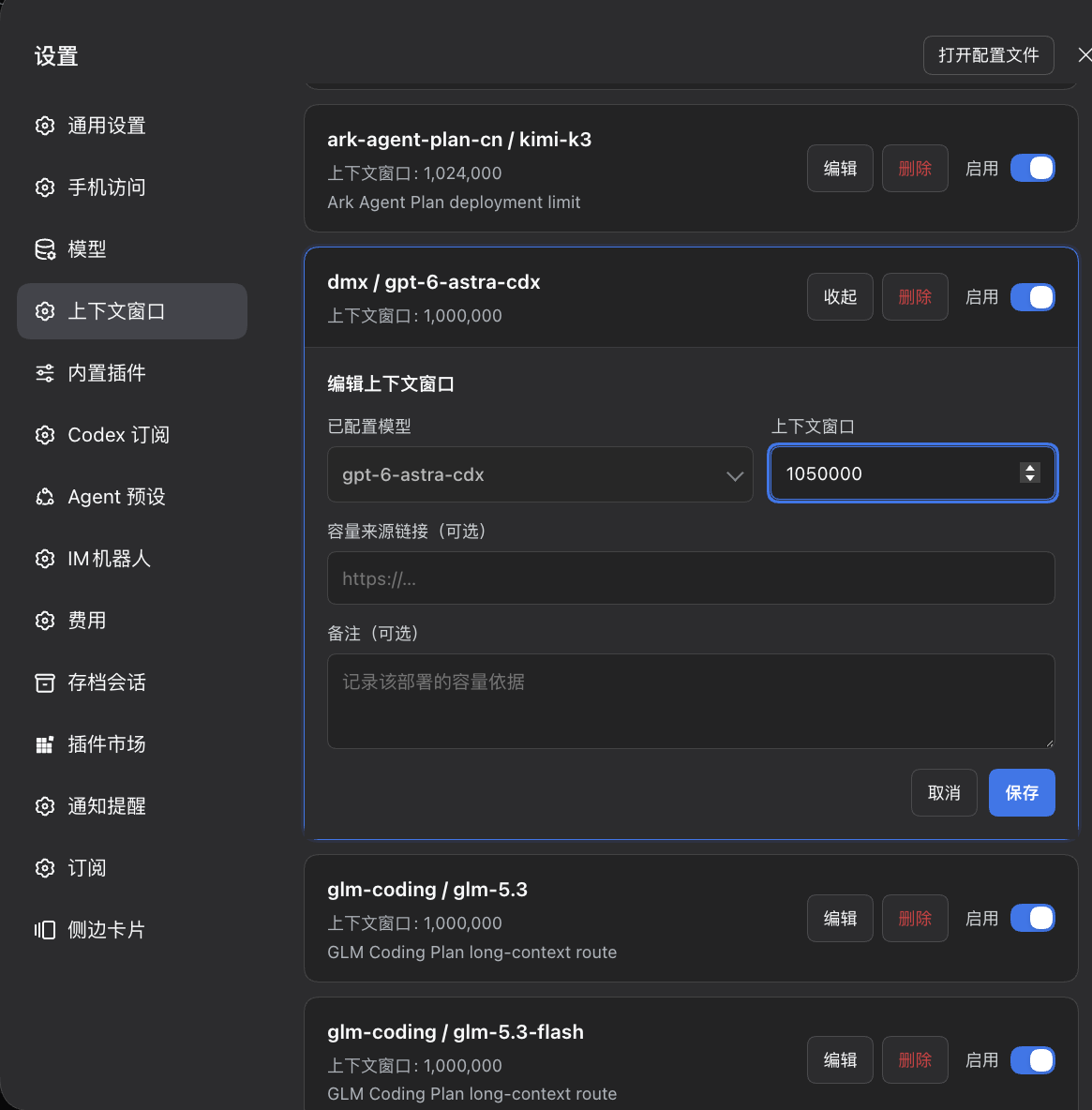Click the database icon beside 模型
1092x1110 pixels.
[45, 249]
